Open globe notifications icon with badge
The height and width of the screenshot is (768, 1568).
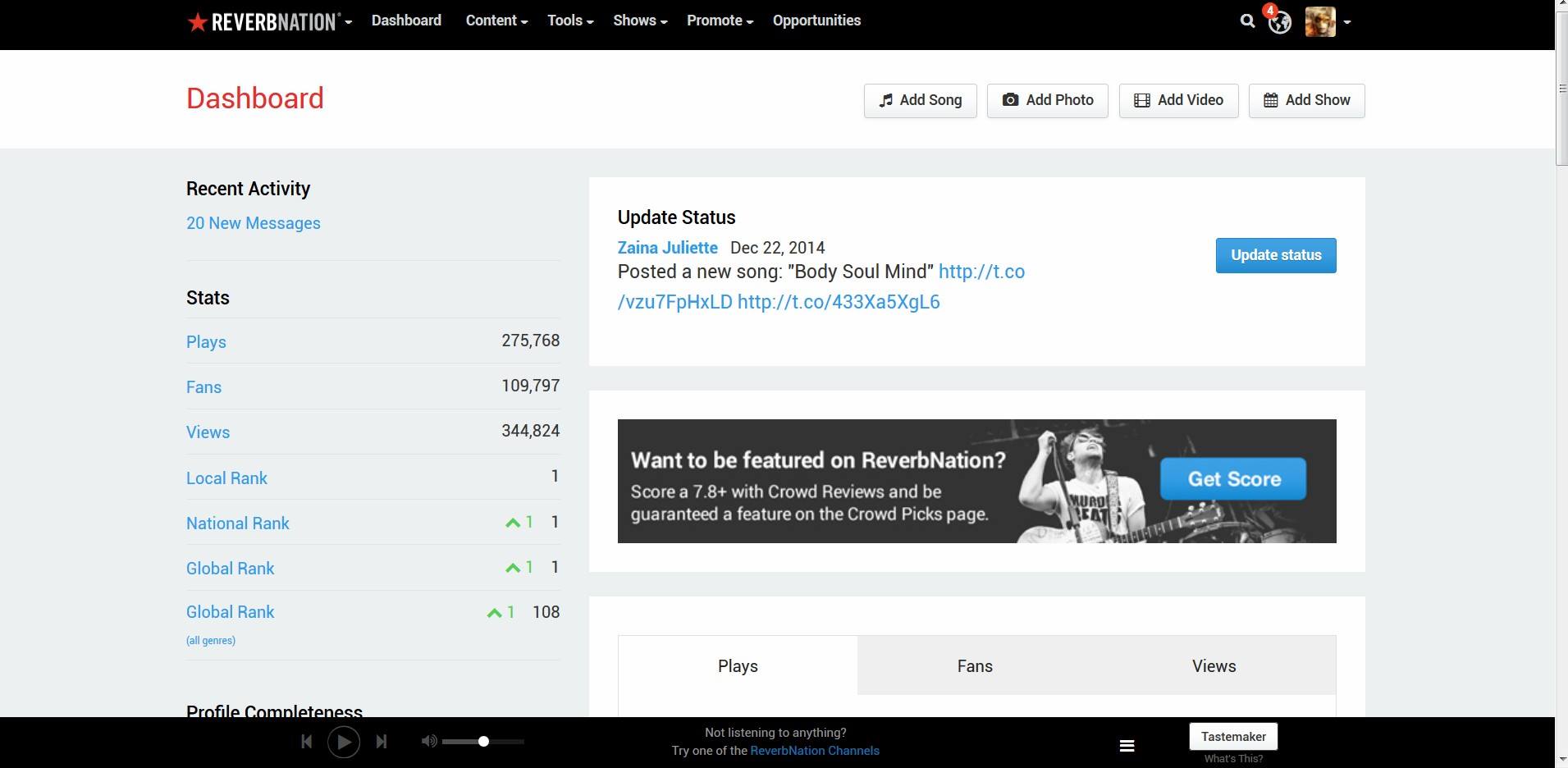(x=1279, y=21)
